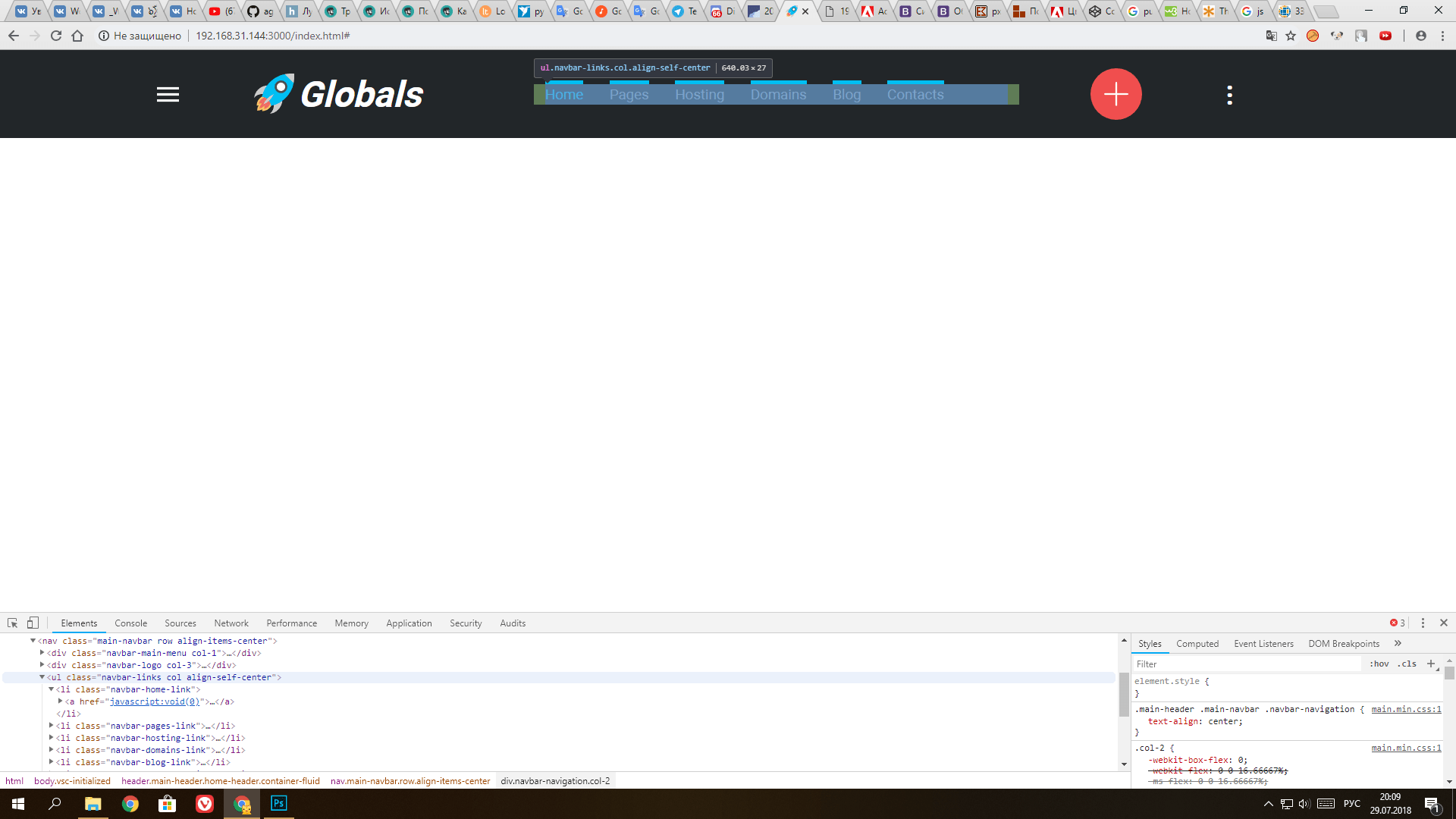
Task: Click the Styles filter input field
Action: coord(1244,664)
